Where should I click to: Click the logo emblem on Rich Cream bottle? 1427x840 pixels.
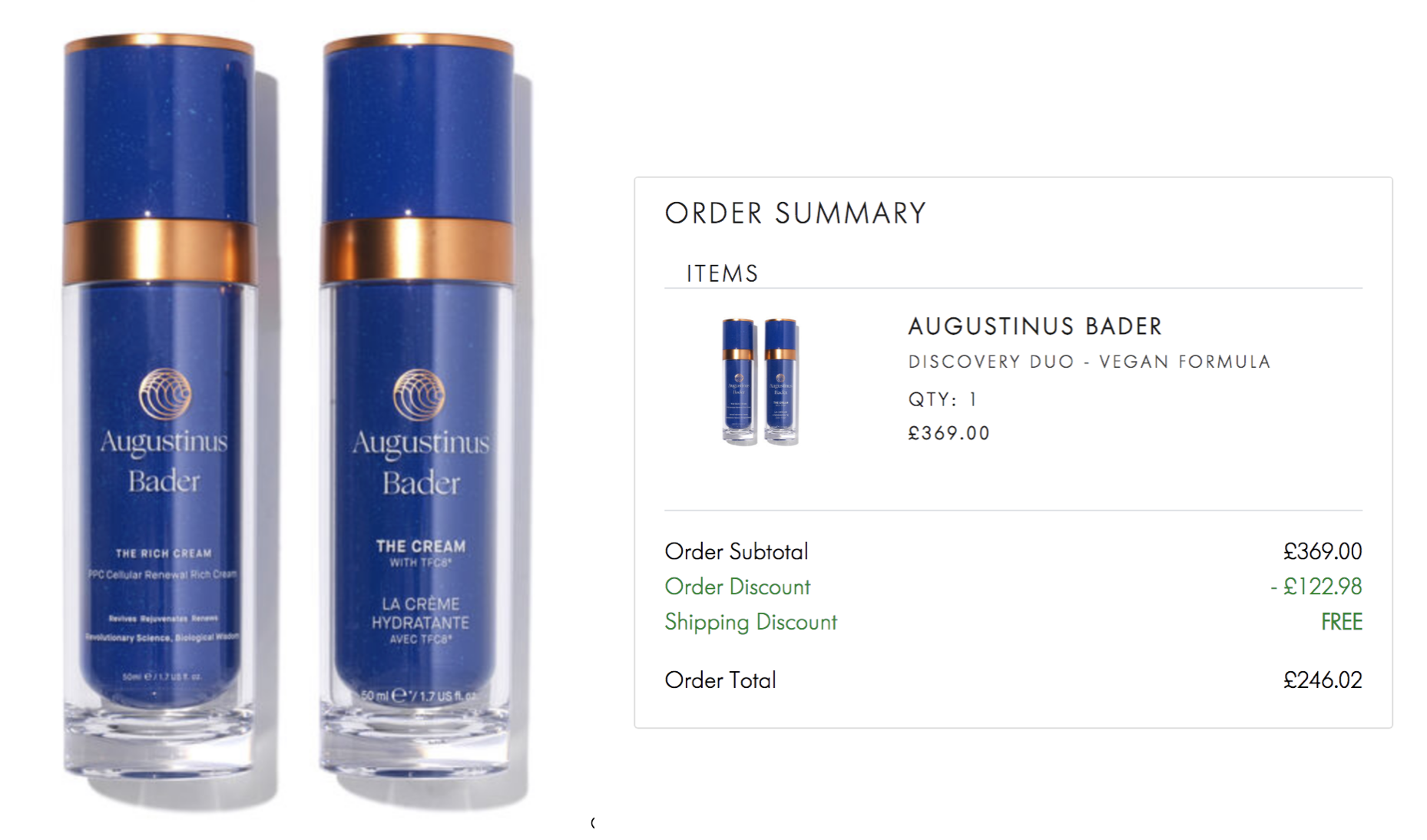click(164, 393)
